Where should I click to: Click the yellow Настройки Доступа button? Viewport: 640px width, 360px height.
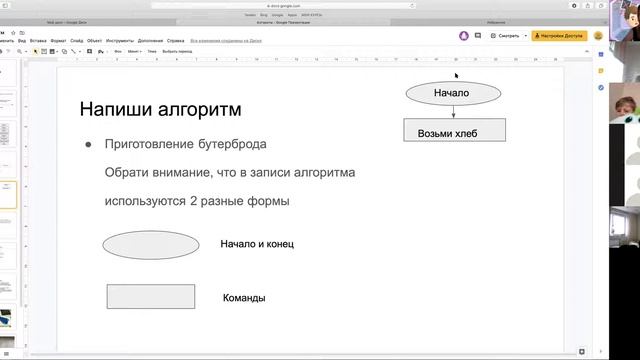click(x=559, y=36)
